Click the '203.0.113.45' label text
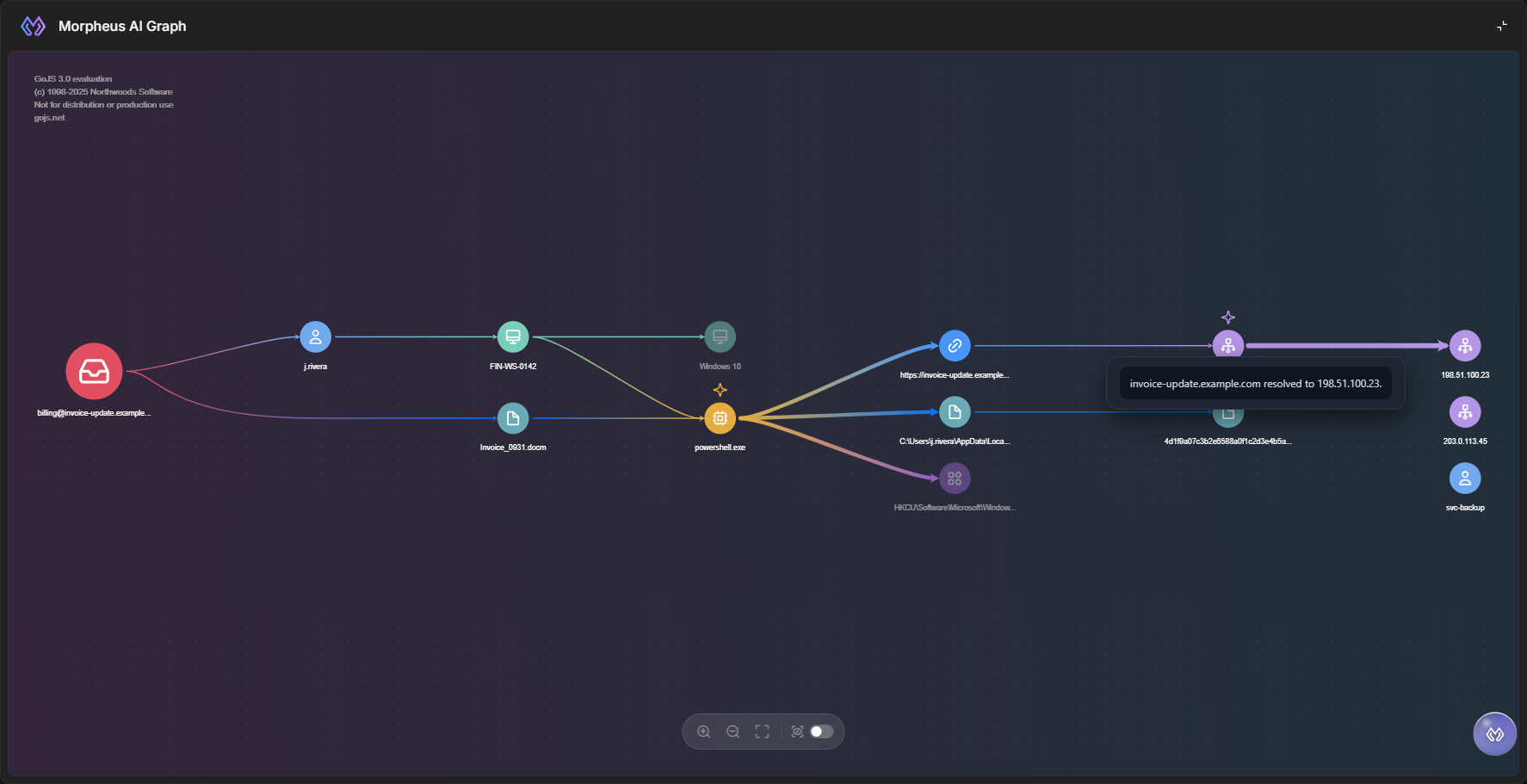This screenshot has height=784, width=1527. click(1465, 441)
